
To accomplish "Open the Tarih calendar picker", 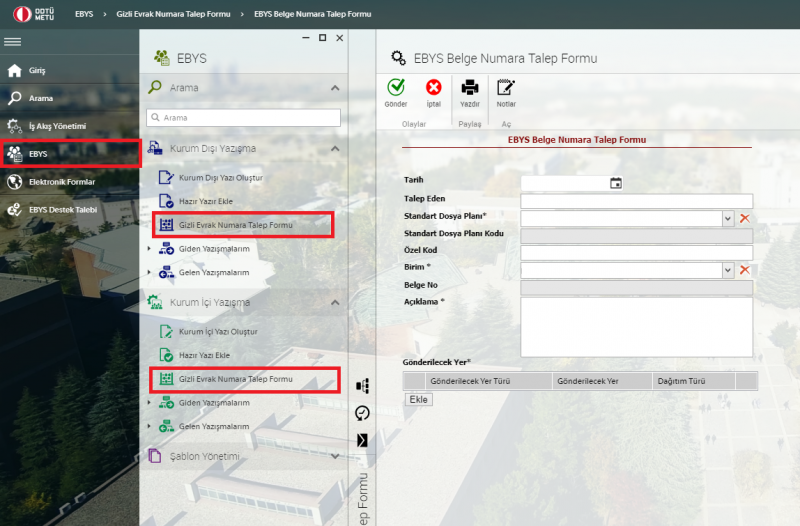I will coord(616,183).
